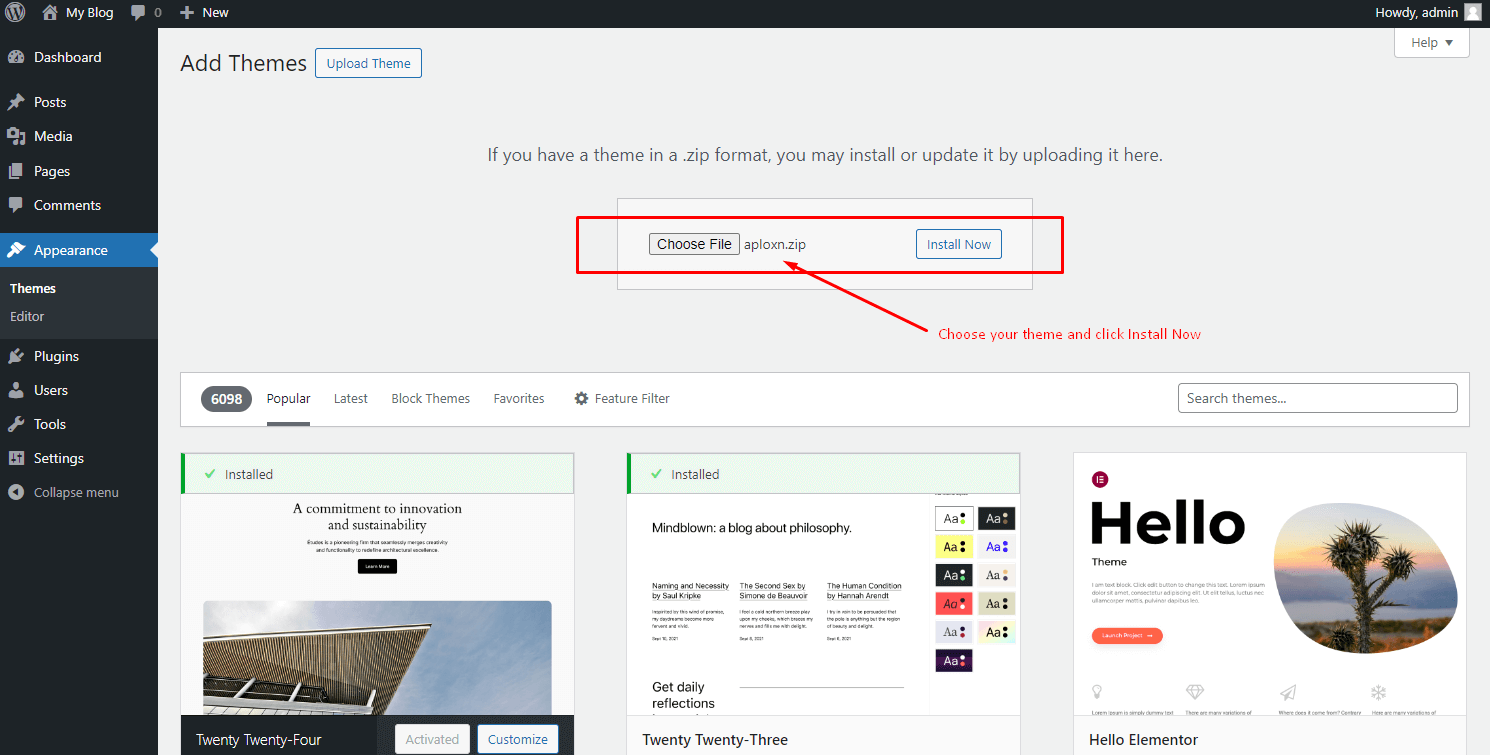Click the Search themes input field
The height and width of the screenshot is (755, 1490).
[1317, 398]
